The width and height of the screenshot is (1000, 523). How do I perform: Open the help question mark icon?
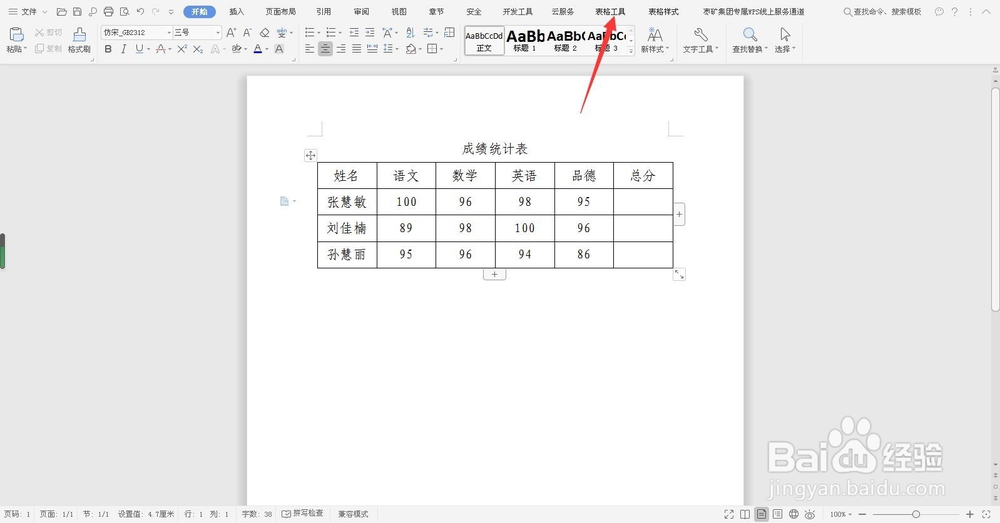(x=955, y=11)
